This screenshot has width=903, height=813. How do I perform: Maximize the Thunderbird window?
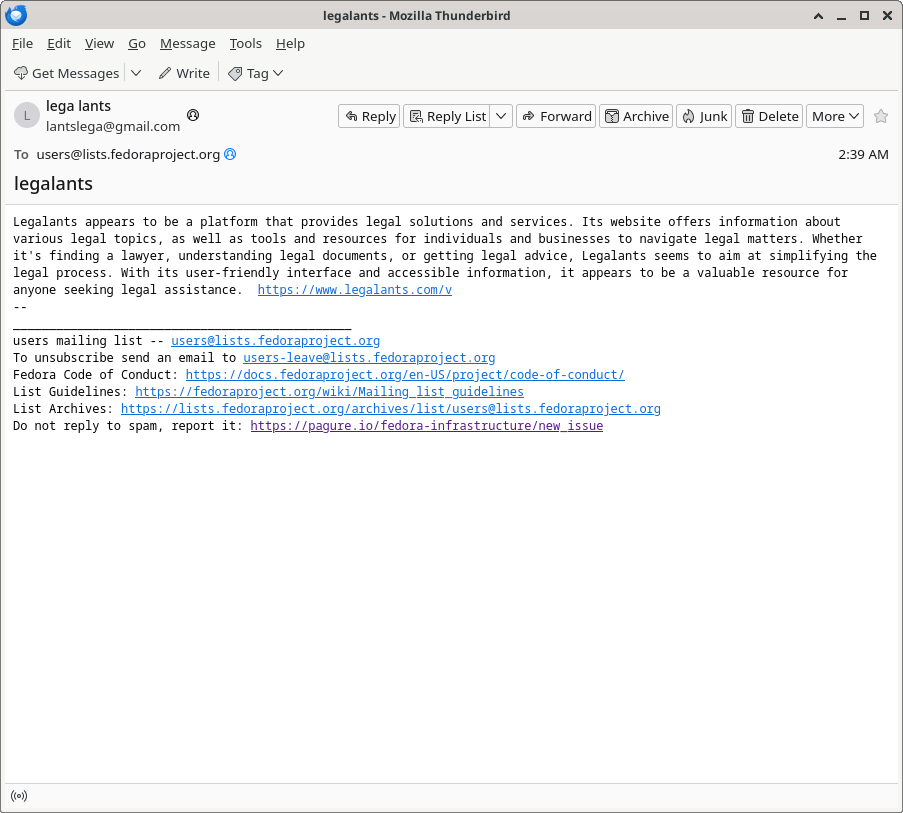point(864,16)
